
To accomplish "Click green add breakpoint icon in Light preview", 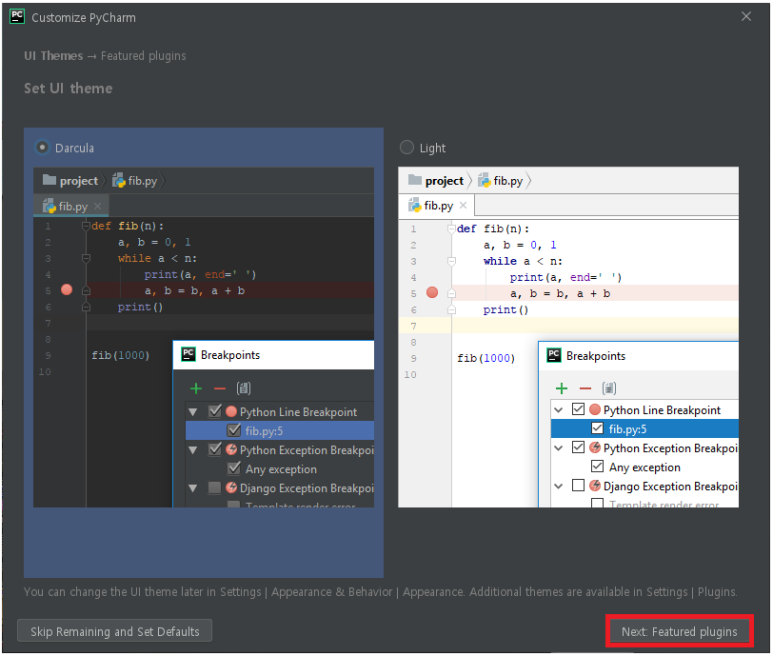I will tap(562, 388).
